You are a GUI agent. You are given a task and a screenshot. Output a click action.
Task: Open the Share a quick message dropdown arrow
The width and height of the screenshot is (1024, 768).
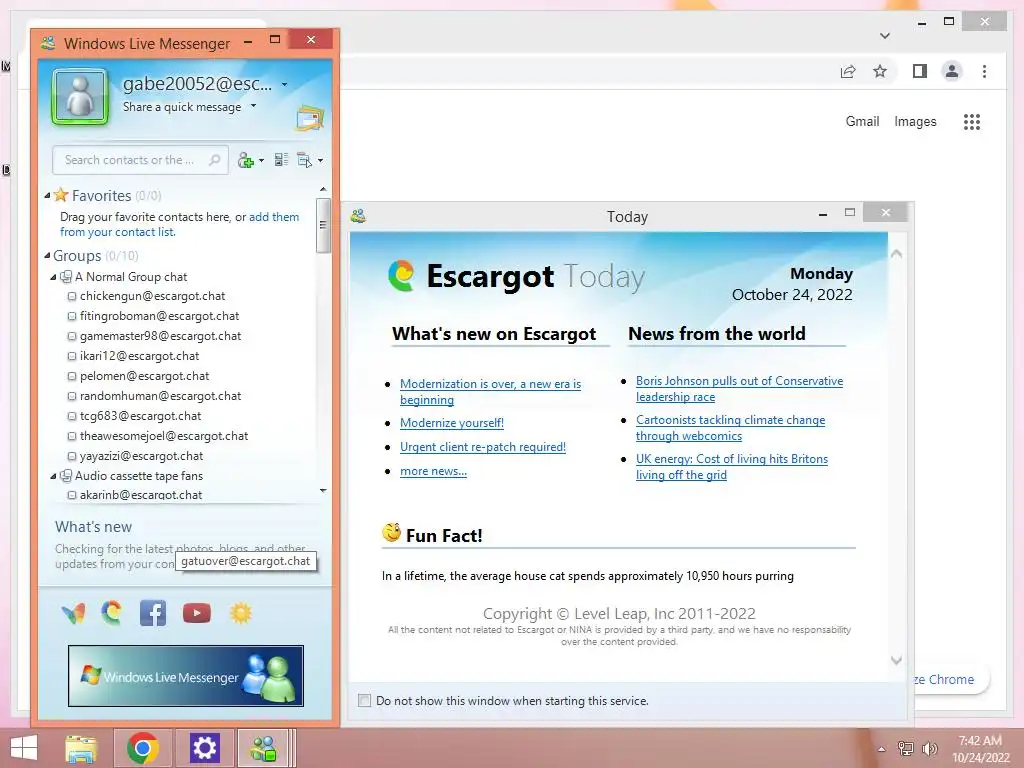click(253, 106)
